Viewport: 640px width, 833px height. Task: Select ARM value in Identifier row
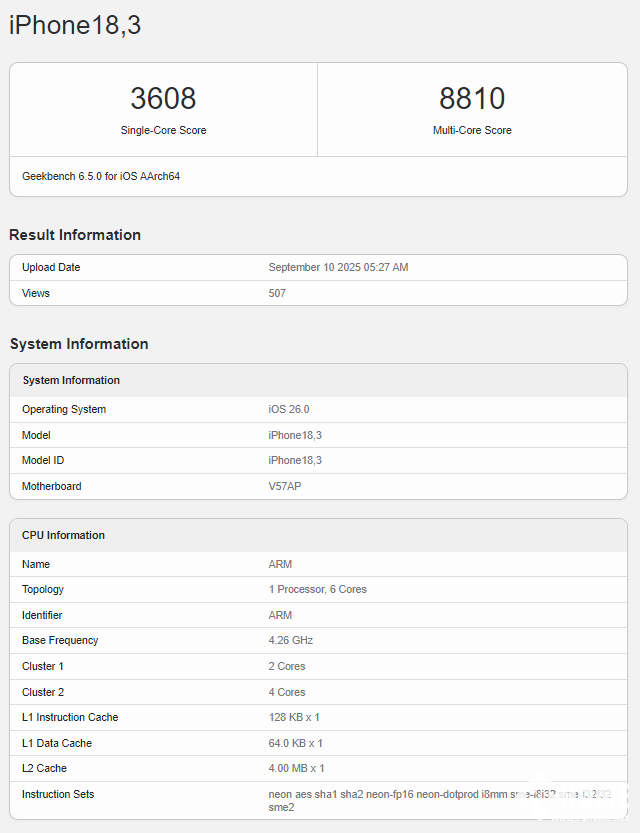click(x=280, y=616)
